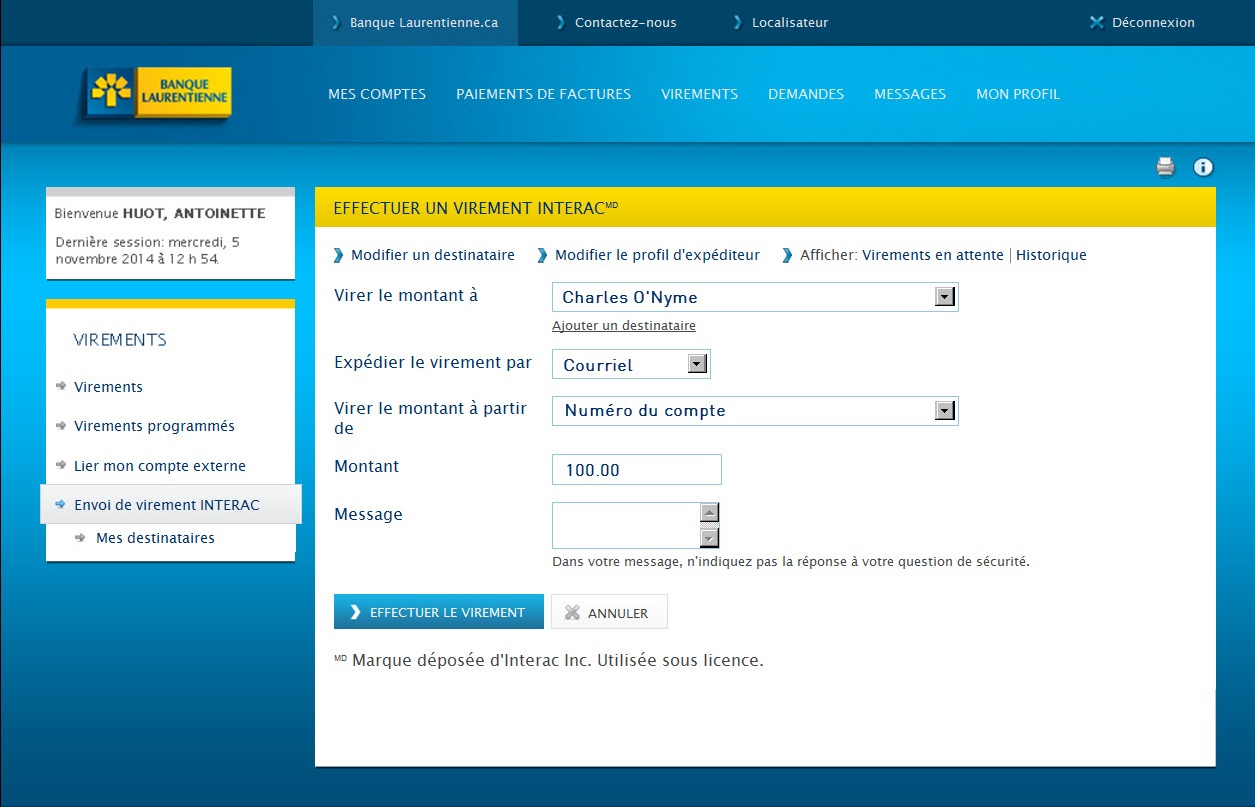Click the Annuler button
This screenshot has height=807, width=1255.
pyautogui.click(x=609, y=612)
